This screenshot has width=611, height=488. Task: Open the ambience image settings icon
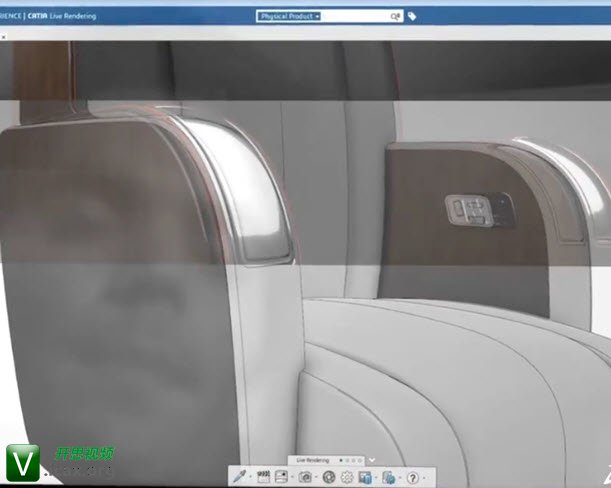pos(281,476)
